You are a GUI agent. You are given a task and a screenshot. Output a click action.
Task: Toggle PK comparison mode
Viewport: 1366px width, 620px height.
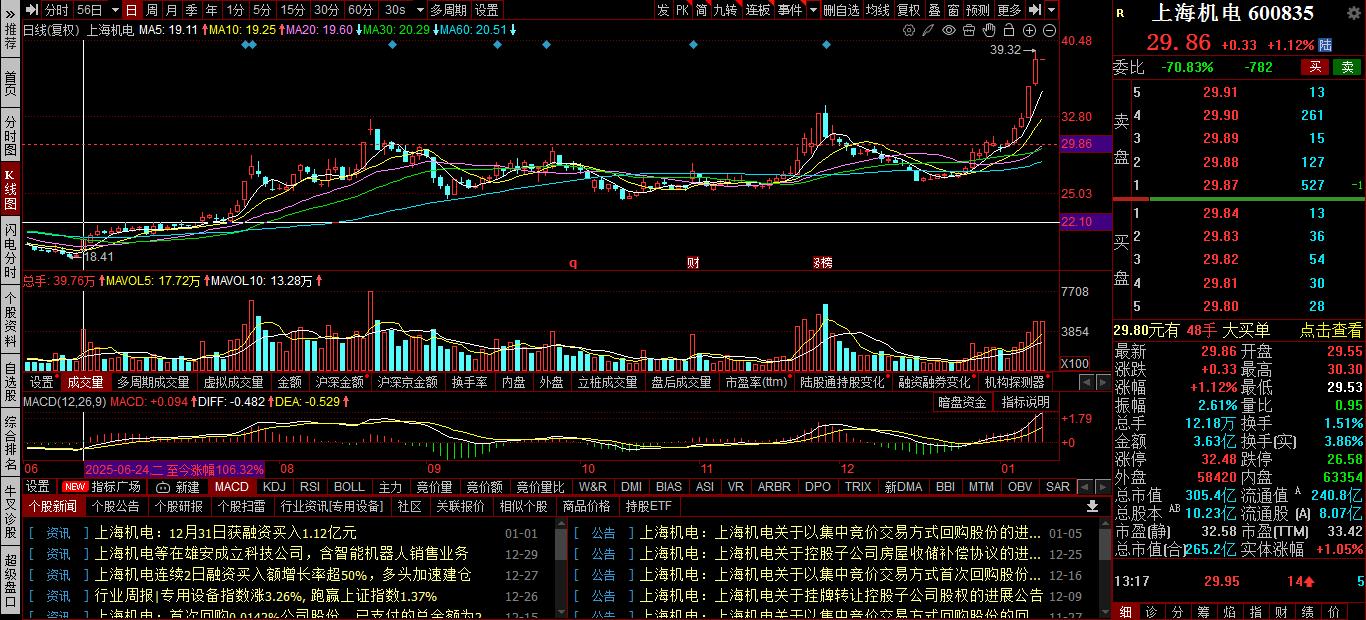tap(682, 10)
